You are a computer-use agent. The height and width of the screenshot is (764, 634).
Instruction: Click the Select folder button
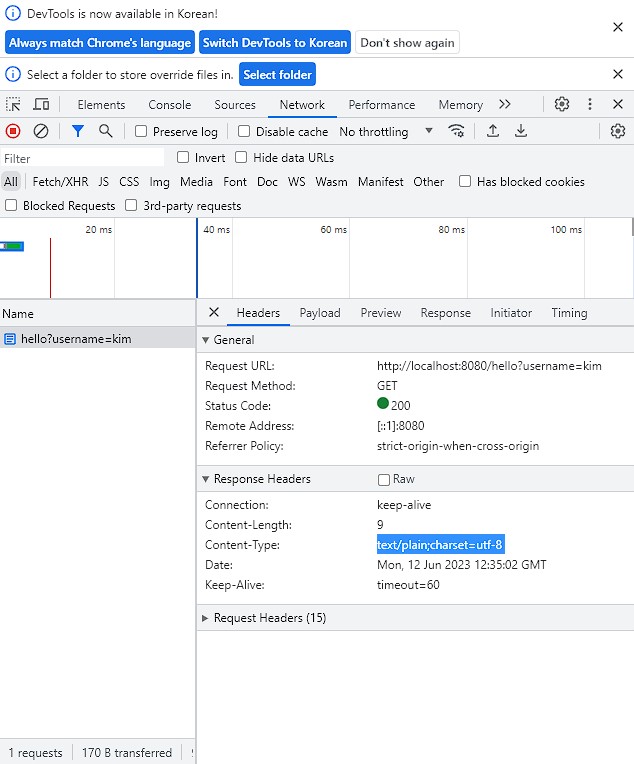(277, 74)
